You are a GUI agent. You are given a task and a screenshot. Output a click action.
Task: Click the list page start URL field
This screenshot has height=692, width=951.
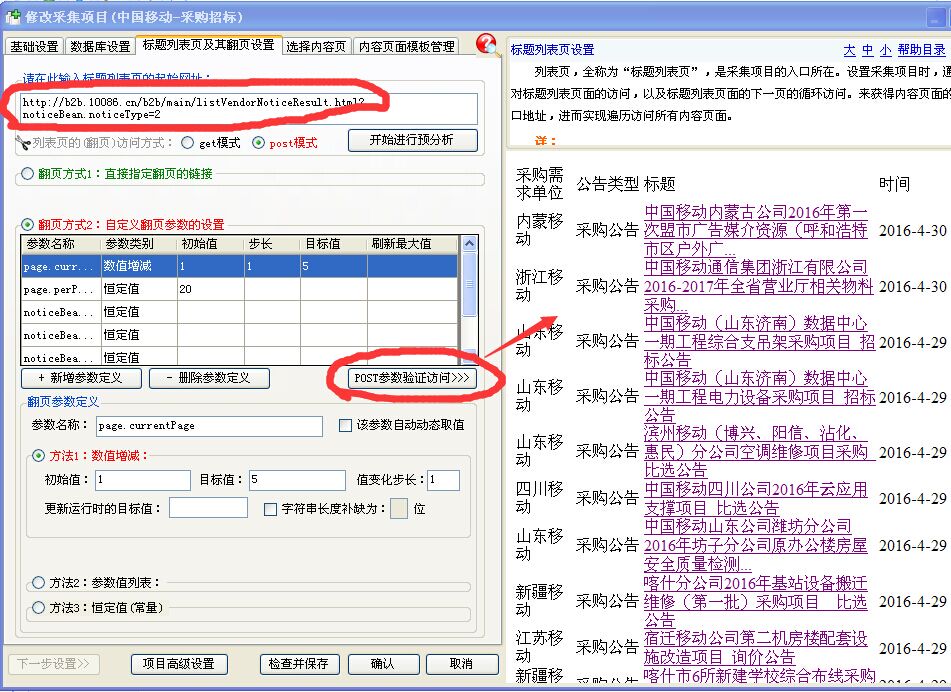coord(249,109)
